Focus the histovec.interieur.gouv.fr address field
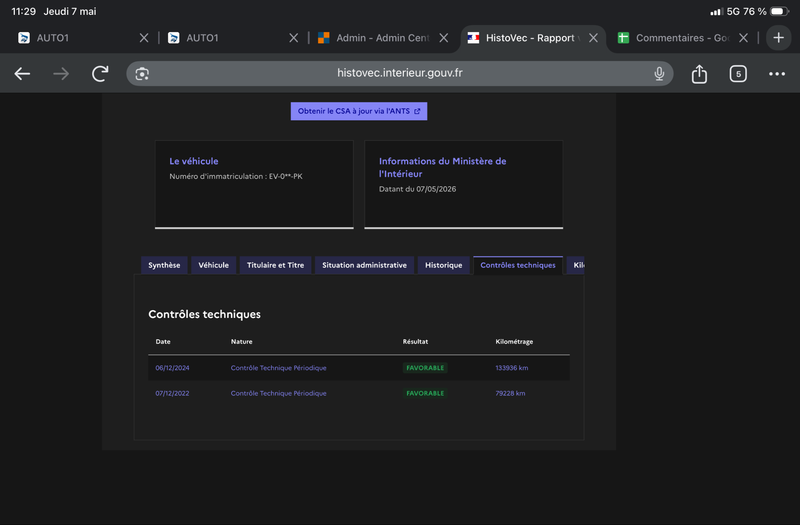 [399, 73]
